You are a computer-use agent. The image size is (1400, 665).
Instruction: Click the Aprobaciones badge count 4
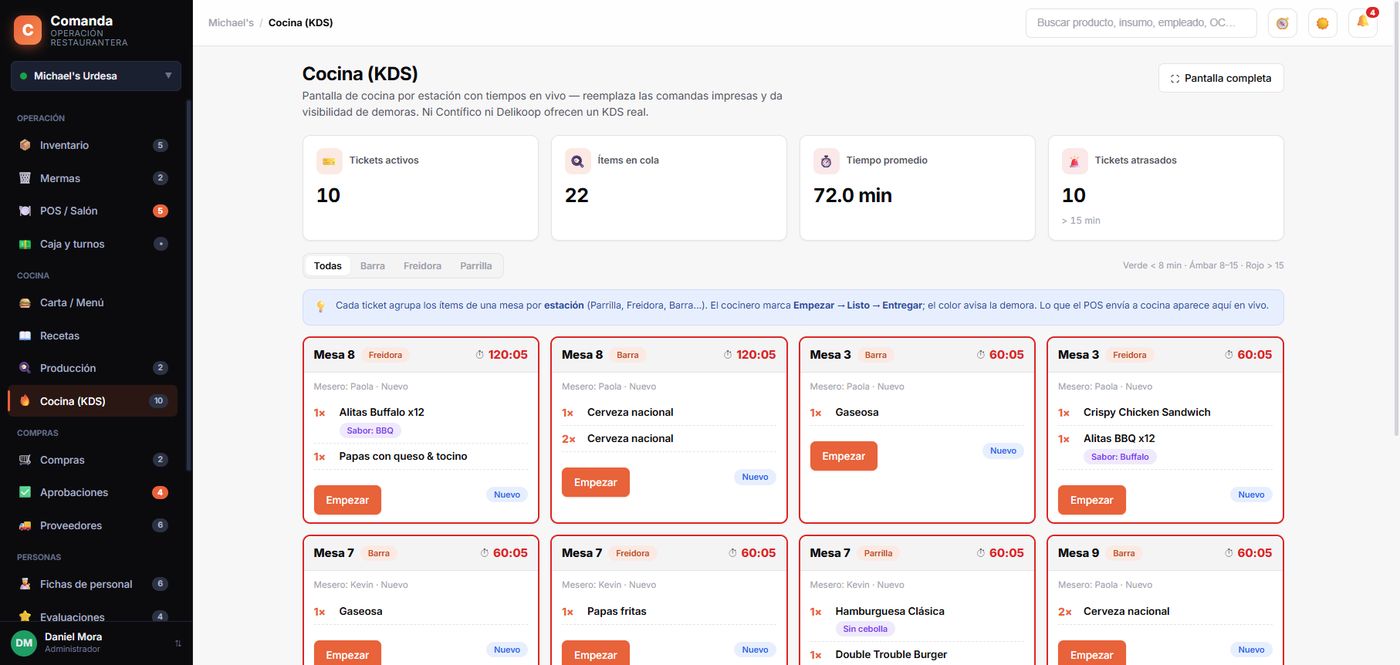pyautogui.click(x=160, y=492)
